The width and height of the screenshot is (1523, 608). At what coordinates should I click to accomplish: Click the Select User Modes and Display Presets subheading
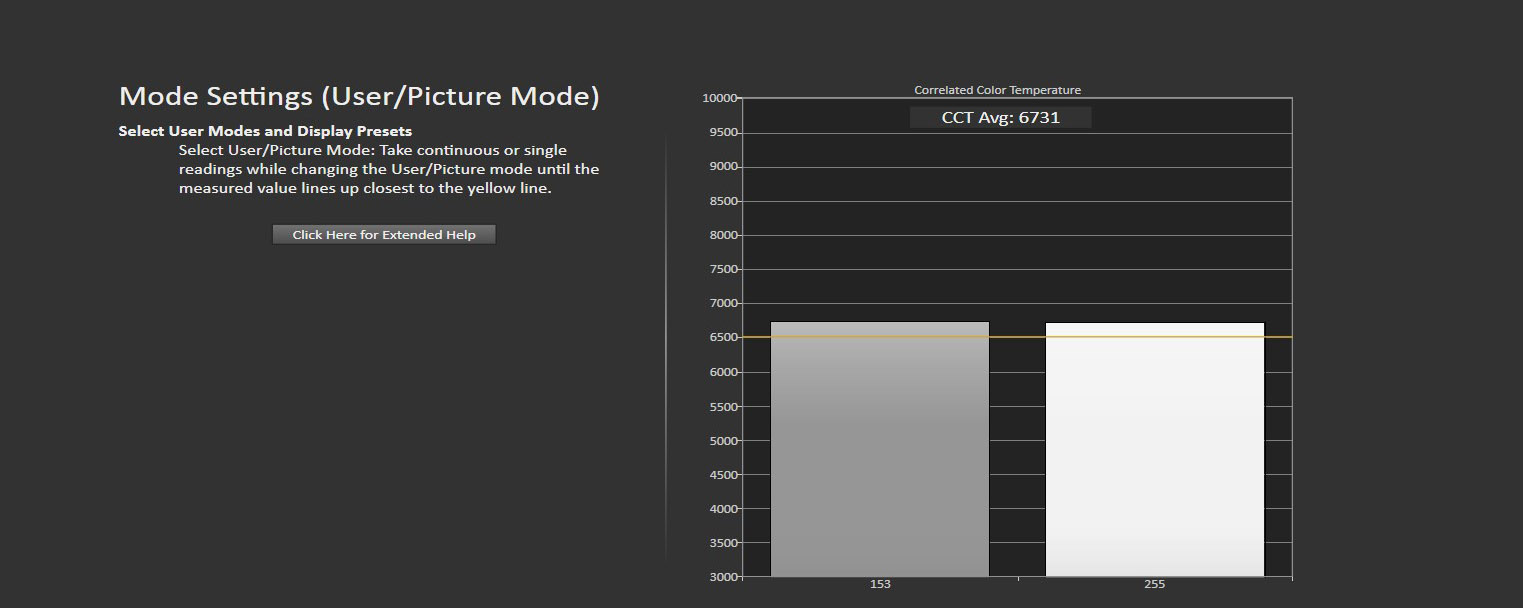[x=265, y=131]
